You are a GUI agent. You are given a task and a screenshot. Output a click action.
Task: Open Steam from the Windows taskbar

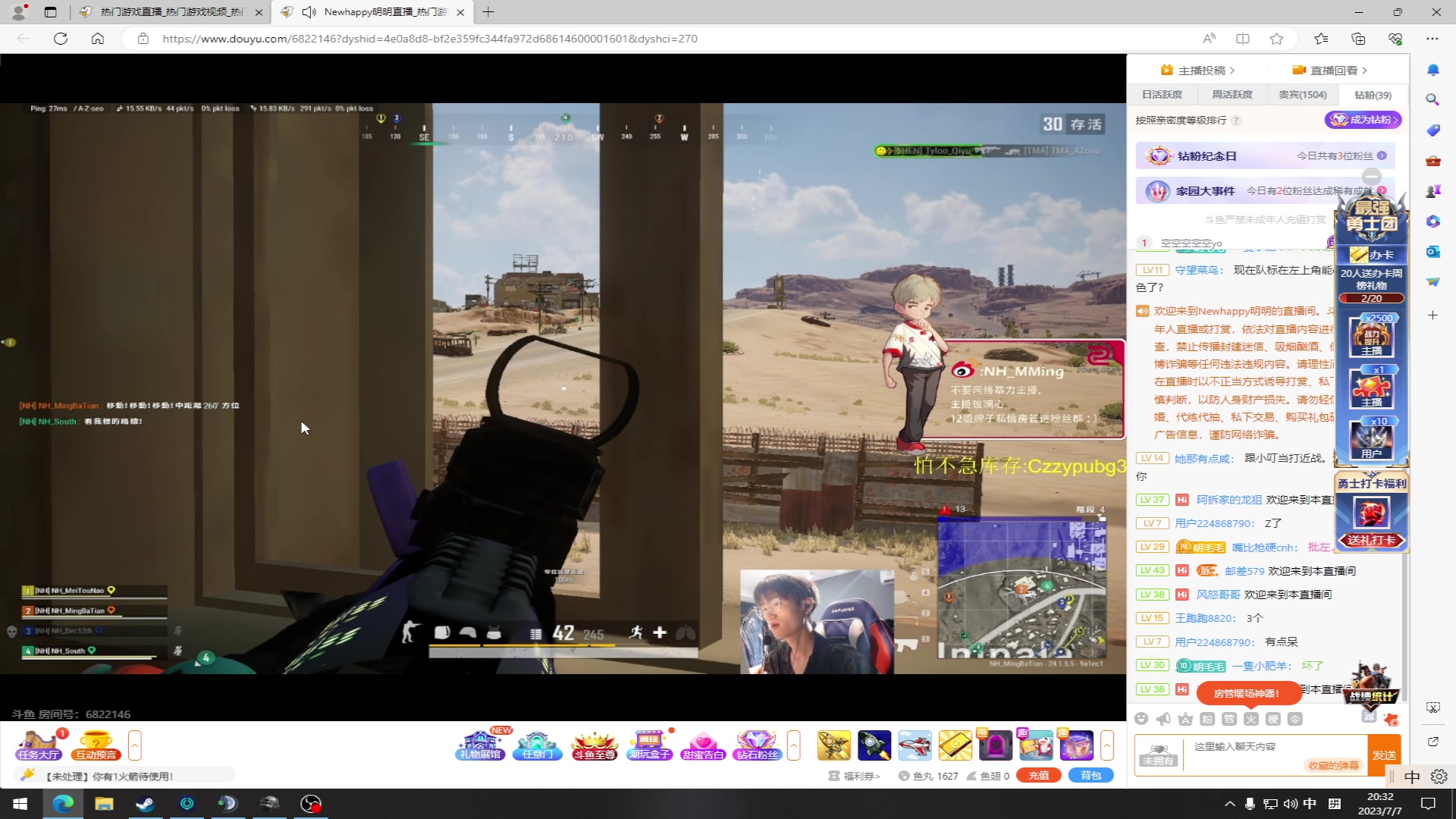[146, 803]
